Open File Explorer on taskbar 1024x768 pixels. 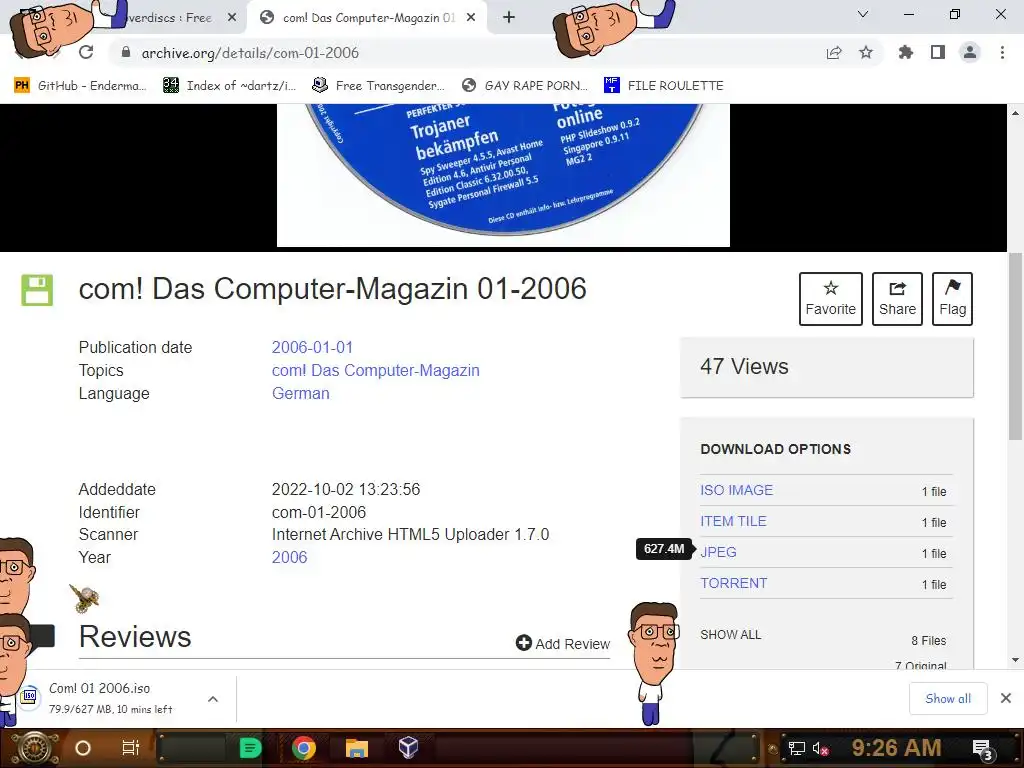point(357,748)
